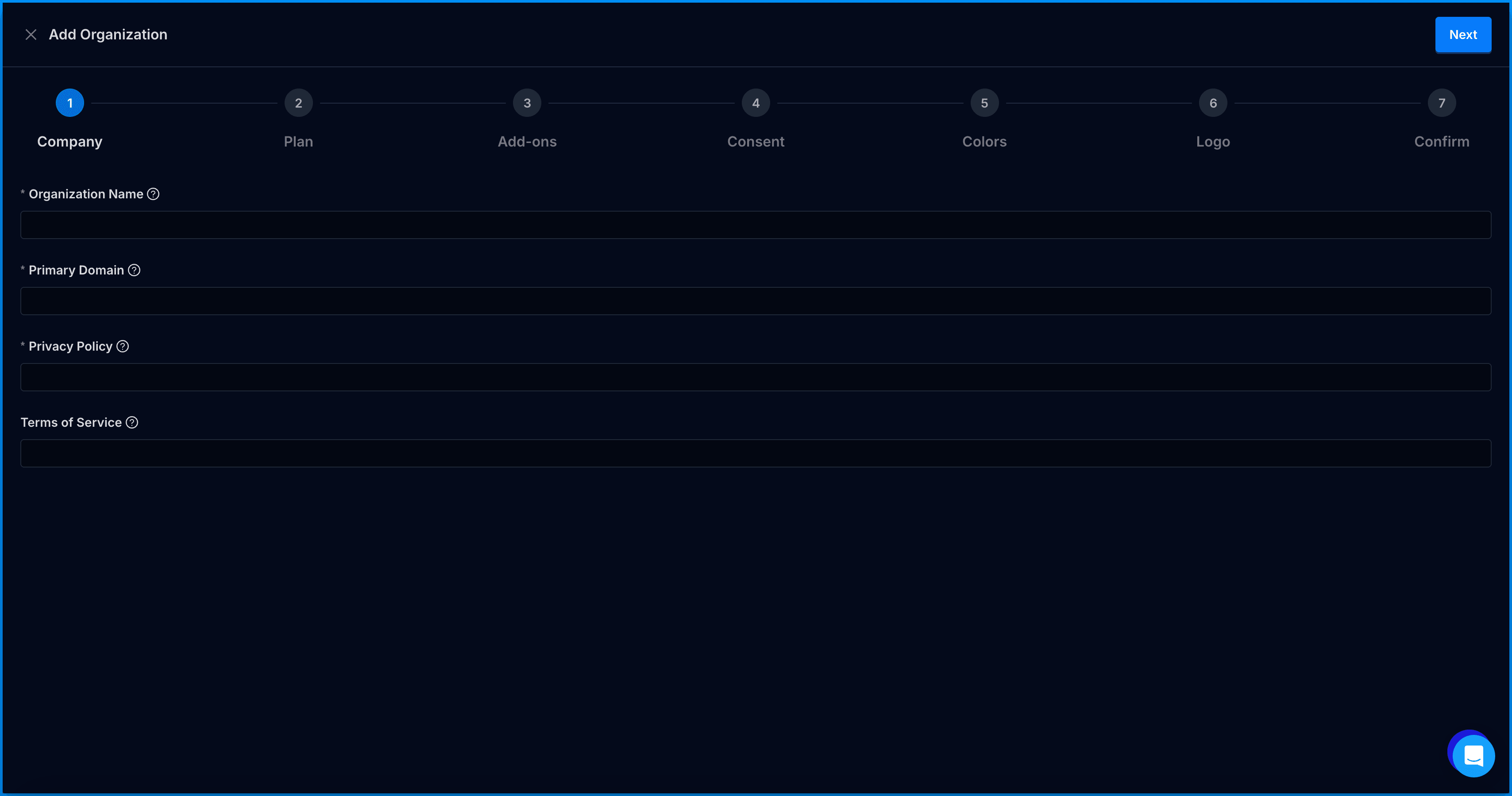
Task: Go to step 5 Colors
Action: [x=984, y=103]
